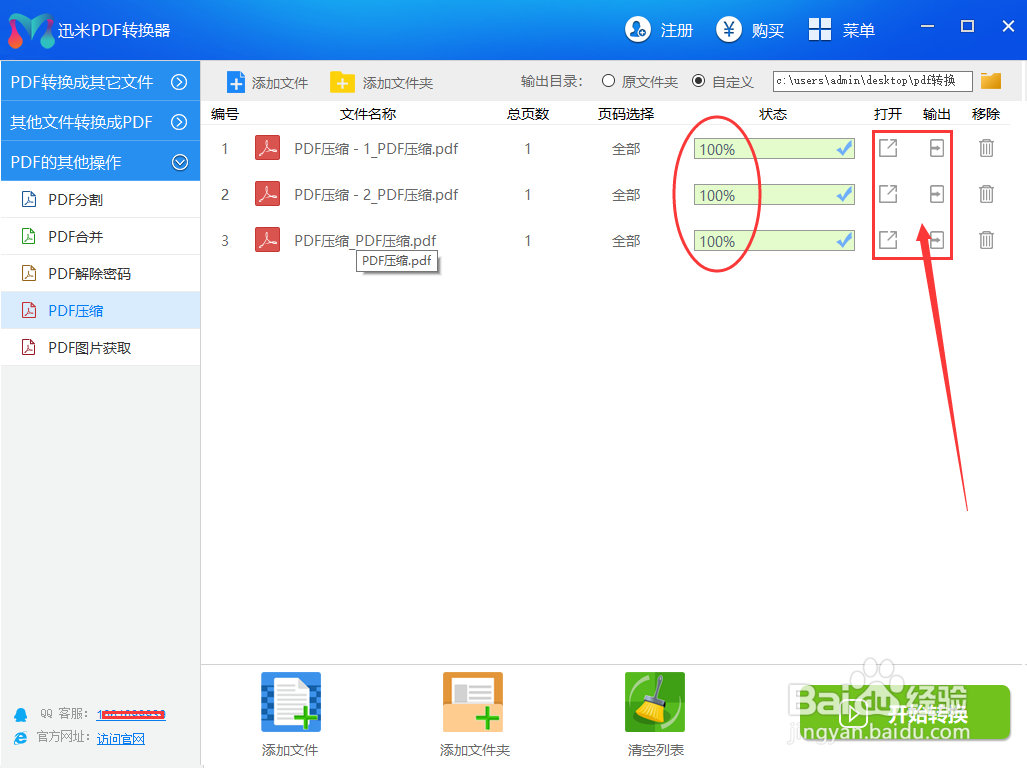
Task: Click row 2's 100% progress bar
Action: tap(774, 195)
